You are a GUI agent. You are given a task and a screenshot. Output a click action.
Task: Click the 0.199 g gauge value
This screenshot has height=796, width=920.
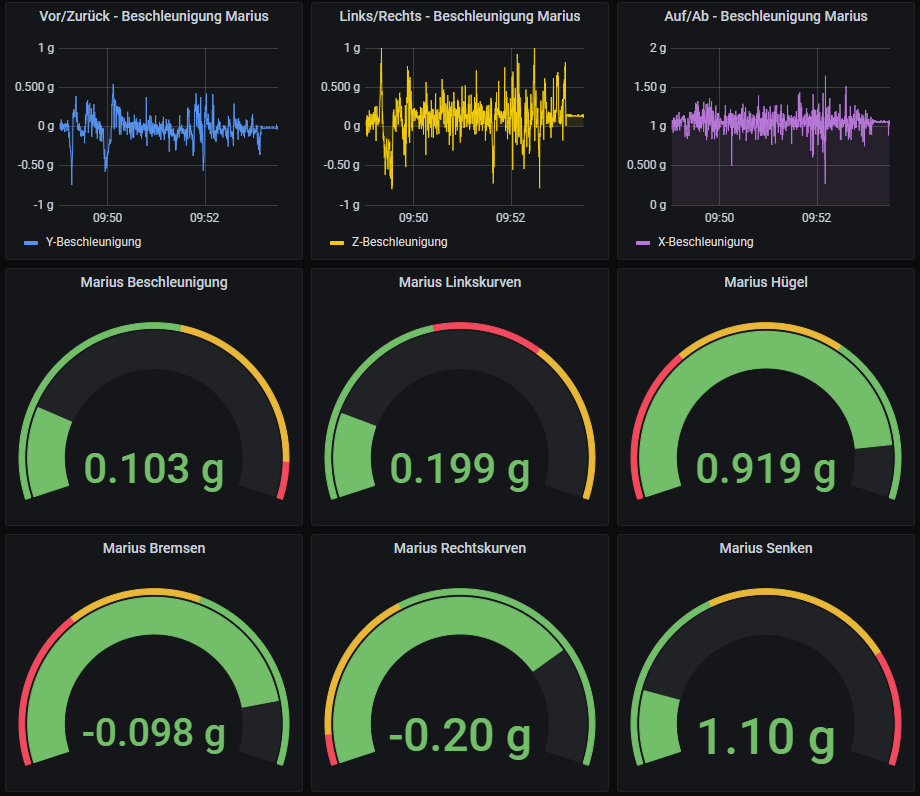coord(460,469)
